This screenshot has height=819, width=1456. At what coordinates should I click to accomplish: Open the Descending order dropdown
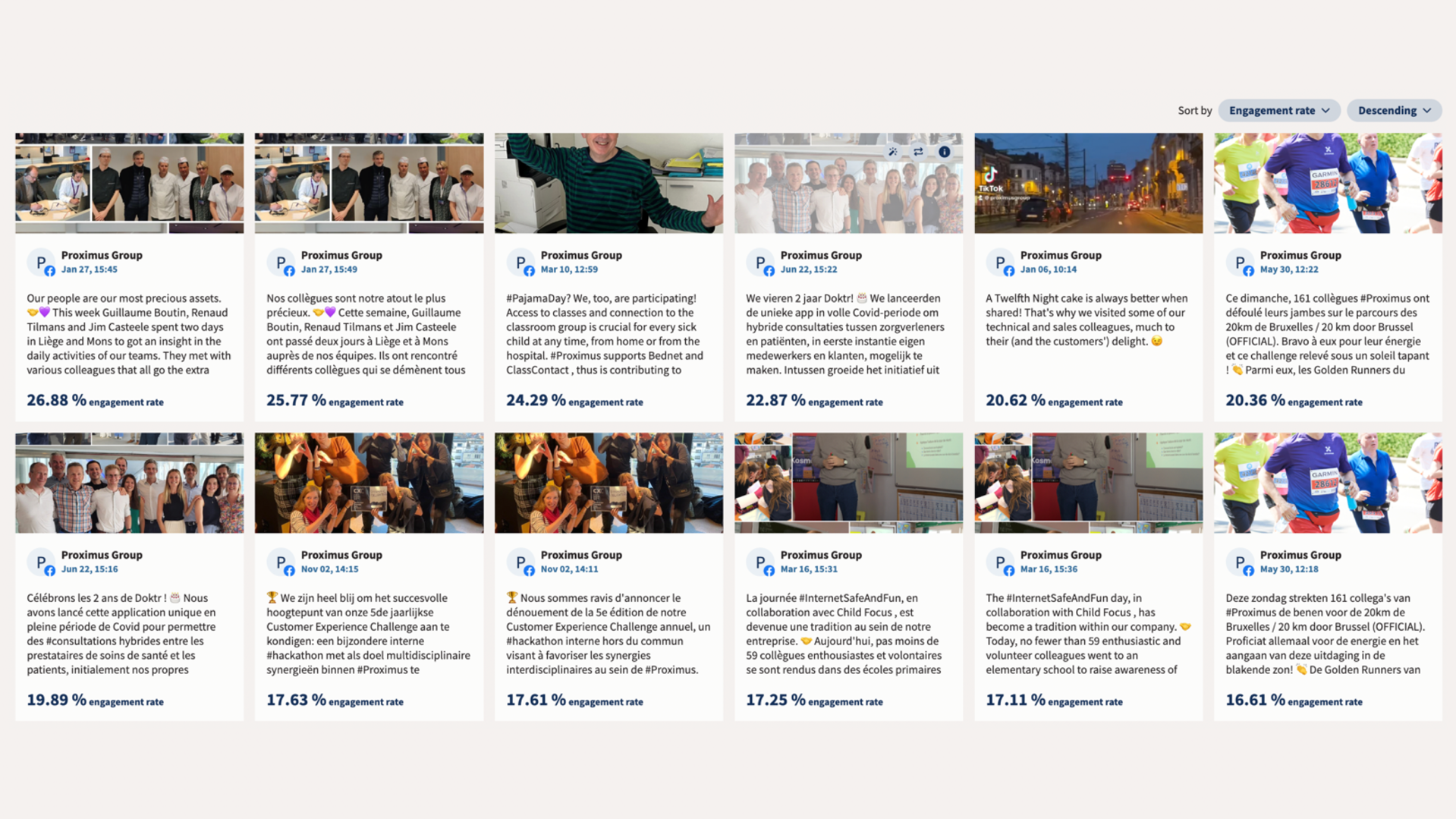pyautogui.click(x=1393, y=110)
